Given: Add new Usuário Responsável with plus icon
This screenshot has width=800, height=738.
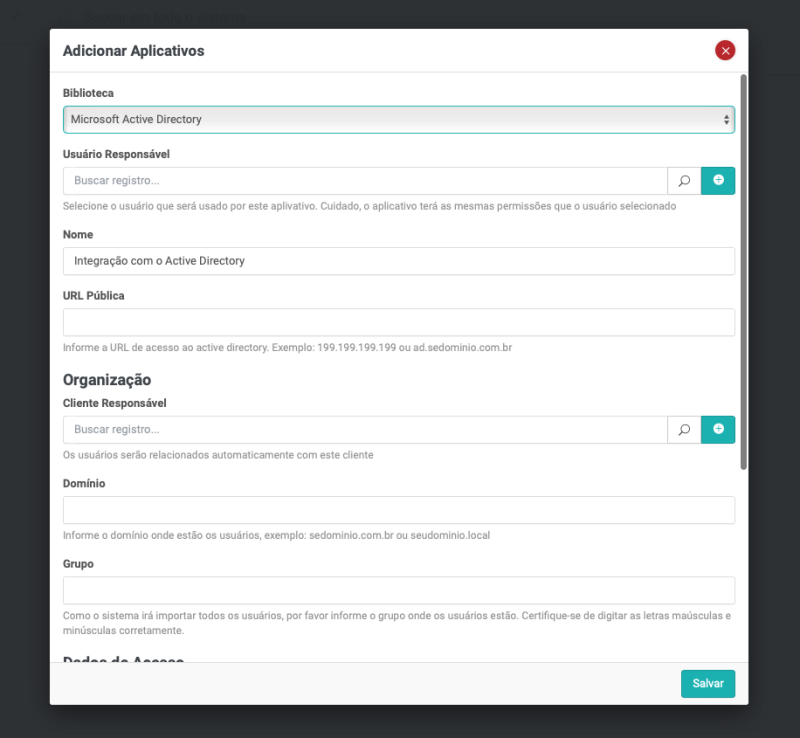Looking at the screenshot, I should click(718, 181).
